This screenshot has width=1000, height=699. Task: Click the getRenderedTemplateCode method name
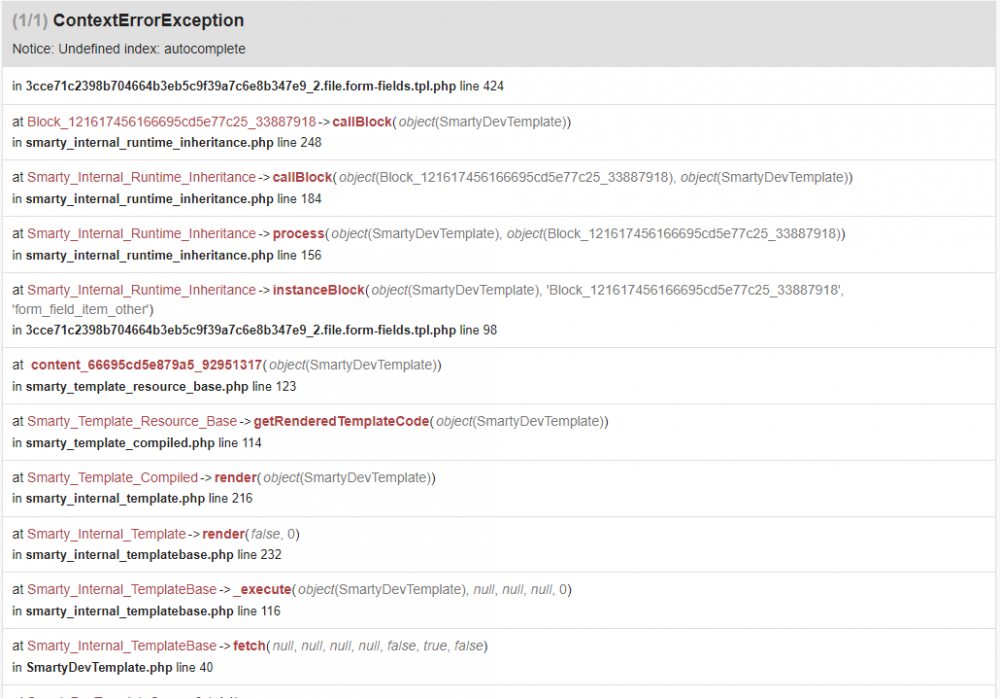[341, 422]
